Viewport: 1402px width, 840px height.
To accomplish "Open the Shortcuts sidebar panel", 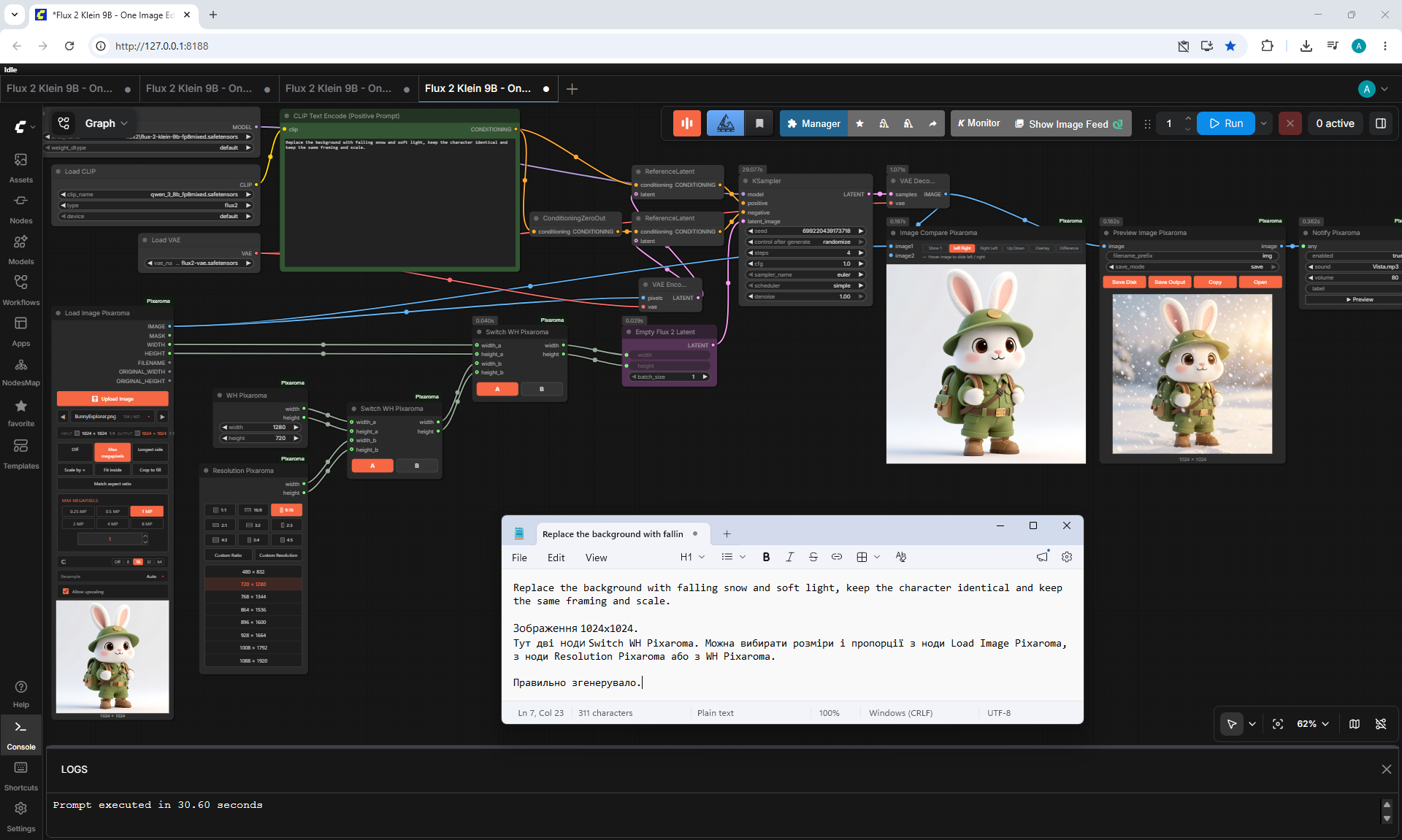I will coord(21,776).
